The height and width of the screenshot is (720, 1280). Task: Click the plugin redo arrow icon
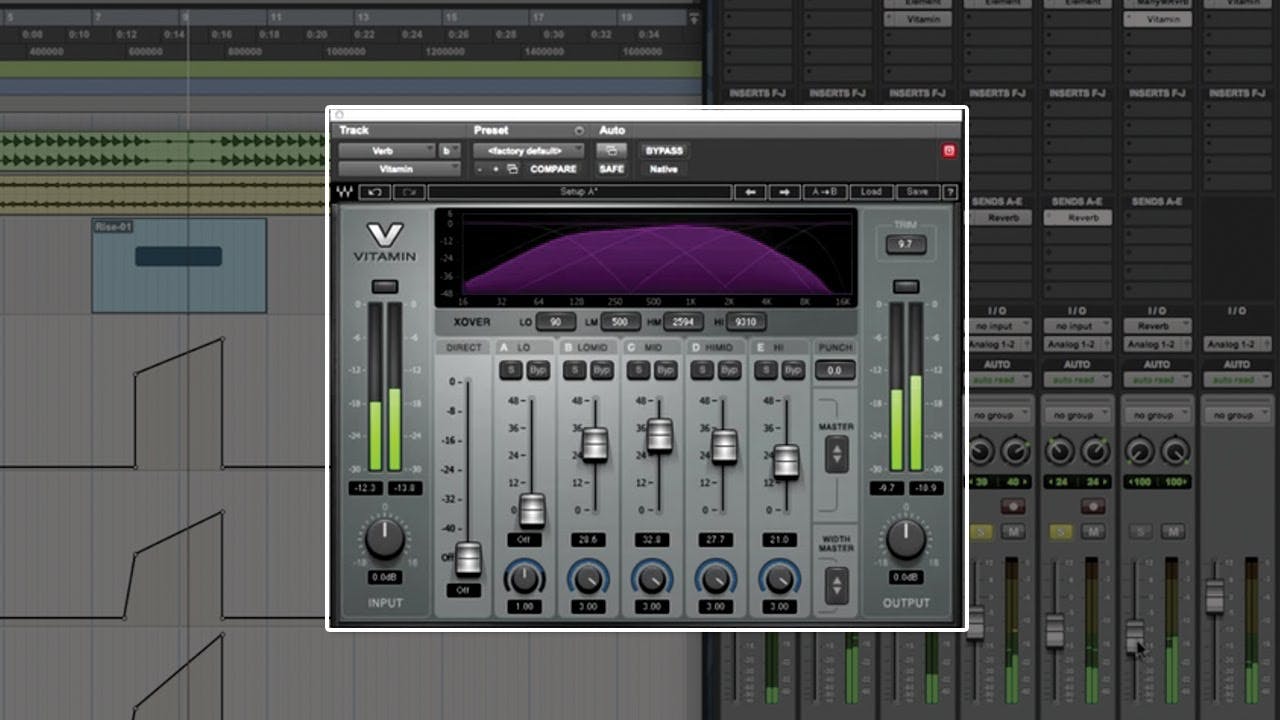[409, 192]
